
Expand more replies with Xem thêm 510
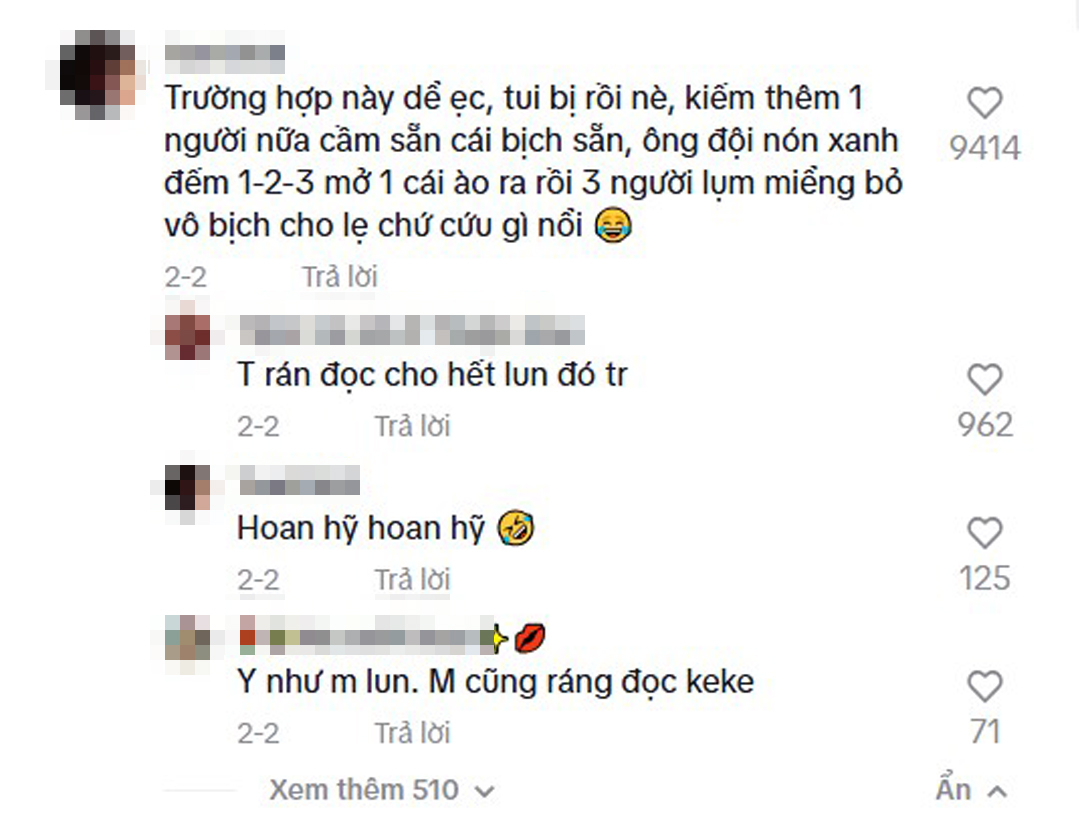[363, 790]
